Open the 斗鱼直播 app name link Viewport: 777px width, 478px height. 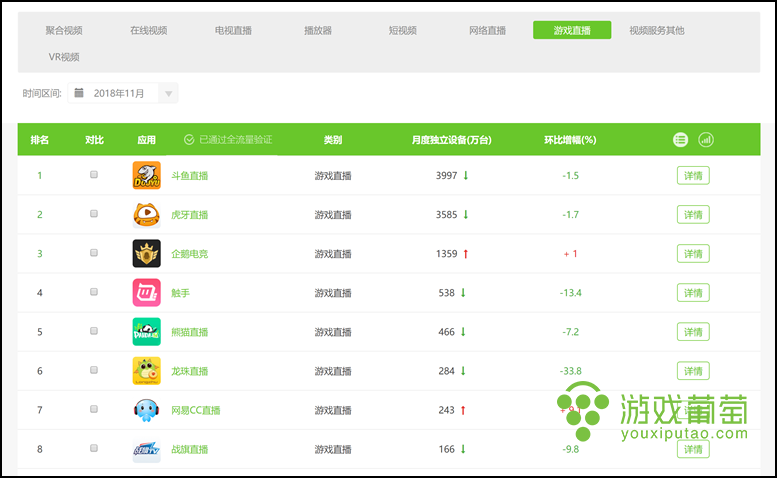point(189,176)
